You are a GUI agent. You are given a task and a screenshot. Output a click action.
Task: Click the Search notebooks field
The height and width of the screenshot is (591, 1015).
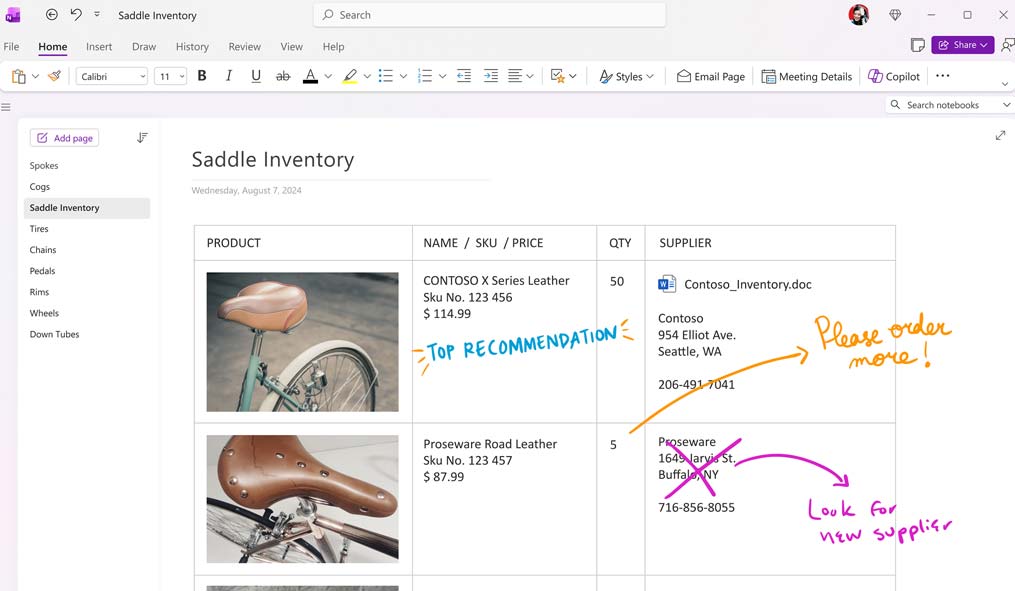coord(942,105)
